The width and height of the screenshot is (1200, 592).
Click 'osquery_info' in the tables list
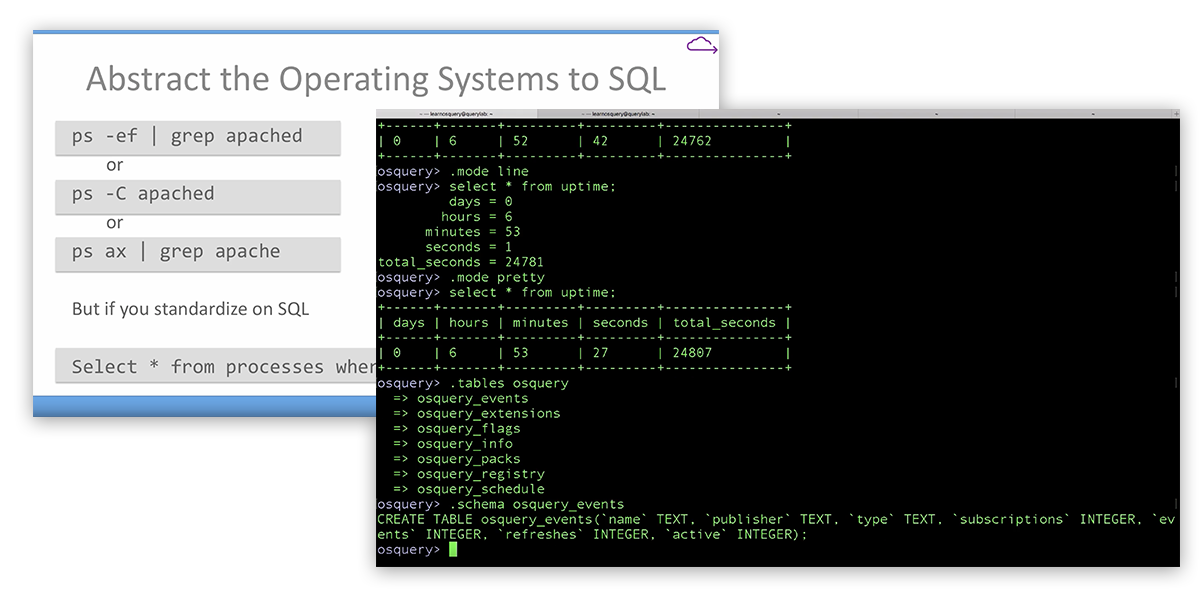click(464, 444)
